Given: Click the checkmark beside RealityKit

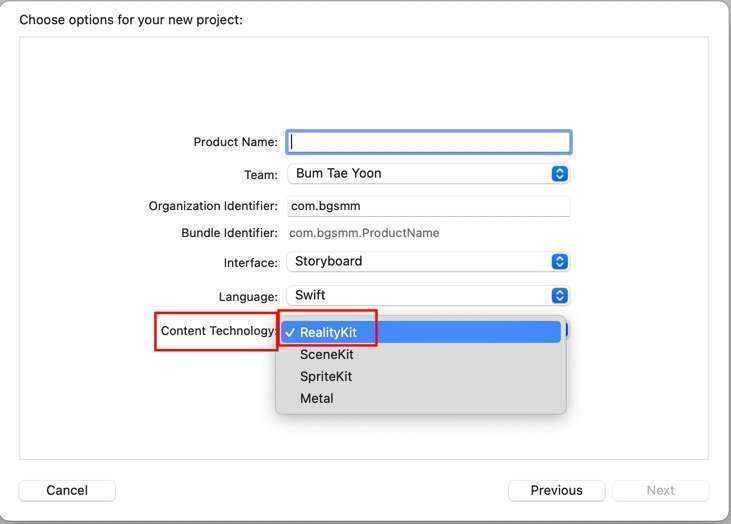Looking at the screenshot, I should coord(289,332).
